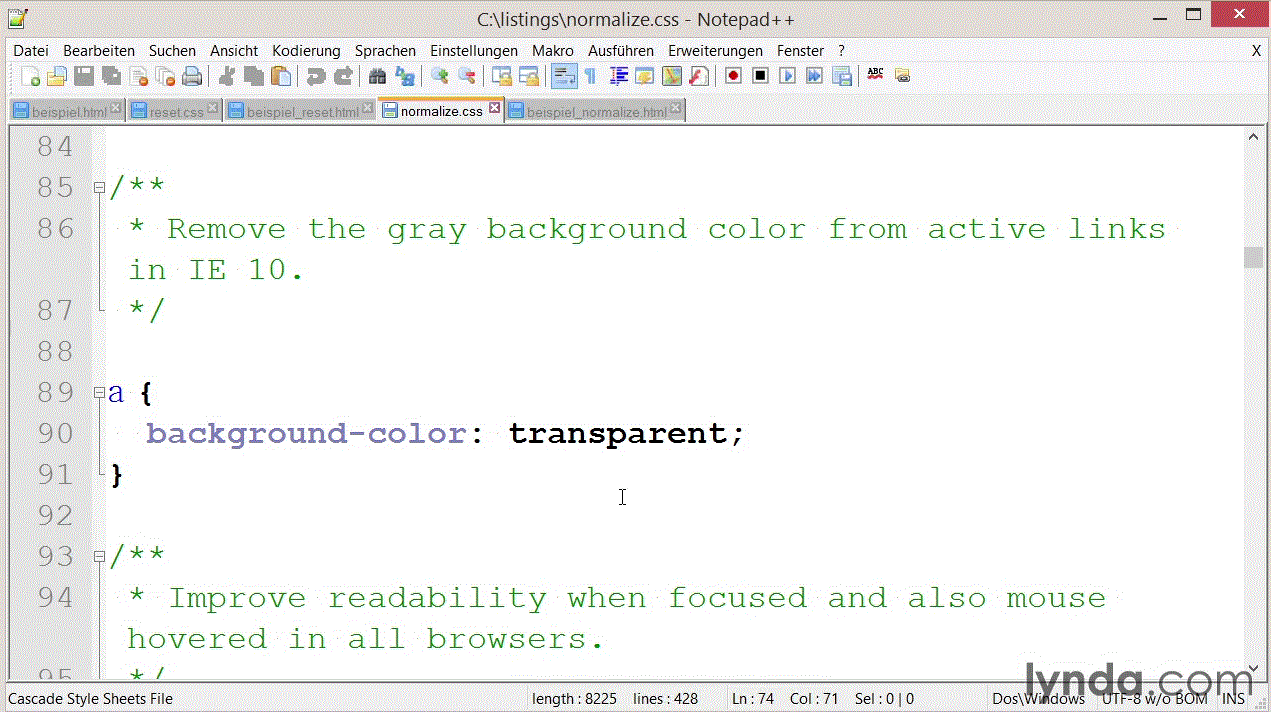
Task: Click the Stop recording square icon
Action: click(761, 76)
